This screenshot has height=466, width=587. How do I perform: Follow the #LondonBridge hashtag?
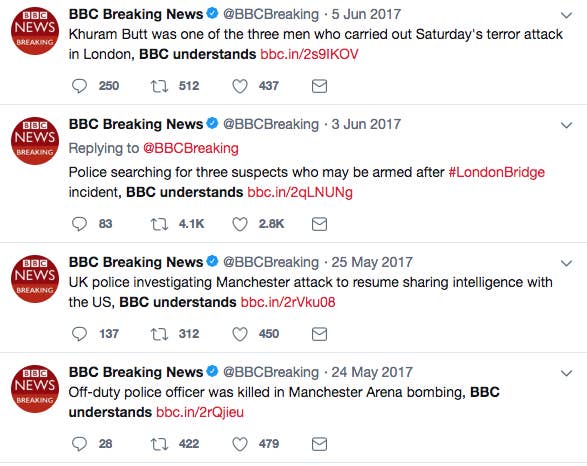(x=496, y=172)
